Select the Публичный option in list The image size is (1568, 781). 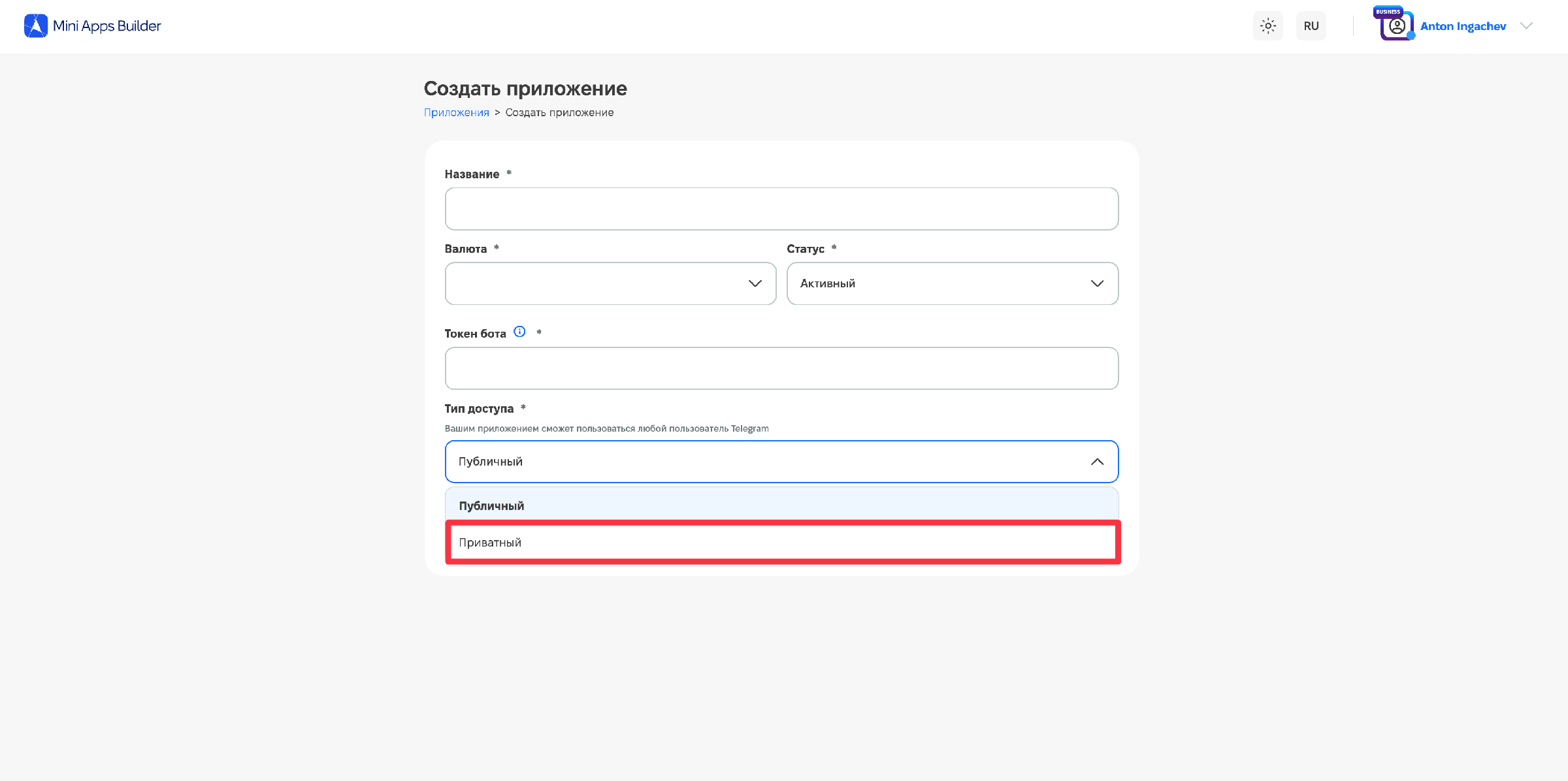click(782, 505)
